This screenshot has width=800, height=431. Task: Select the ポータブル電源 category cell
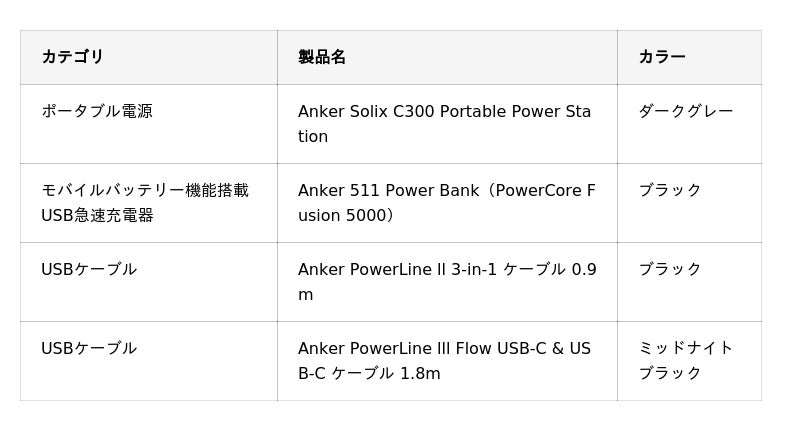[x=97, y=111]
